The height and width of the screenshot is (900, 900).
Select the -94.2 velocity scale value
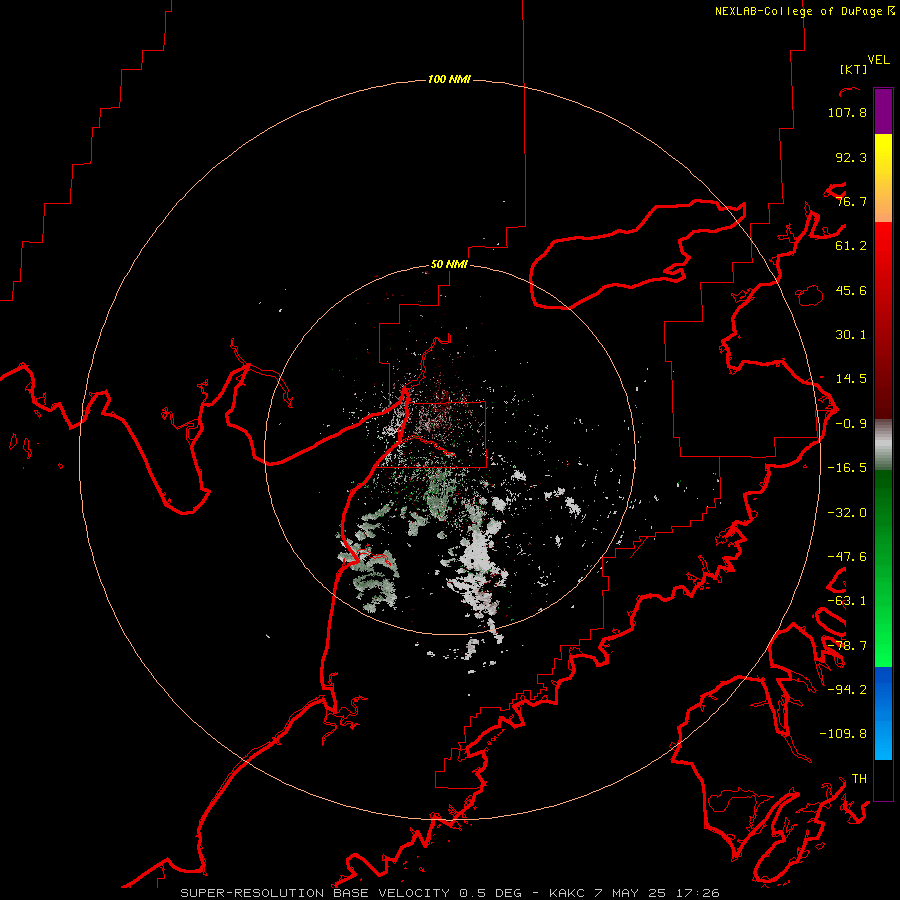click(x=847, y=690)
